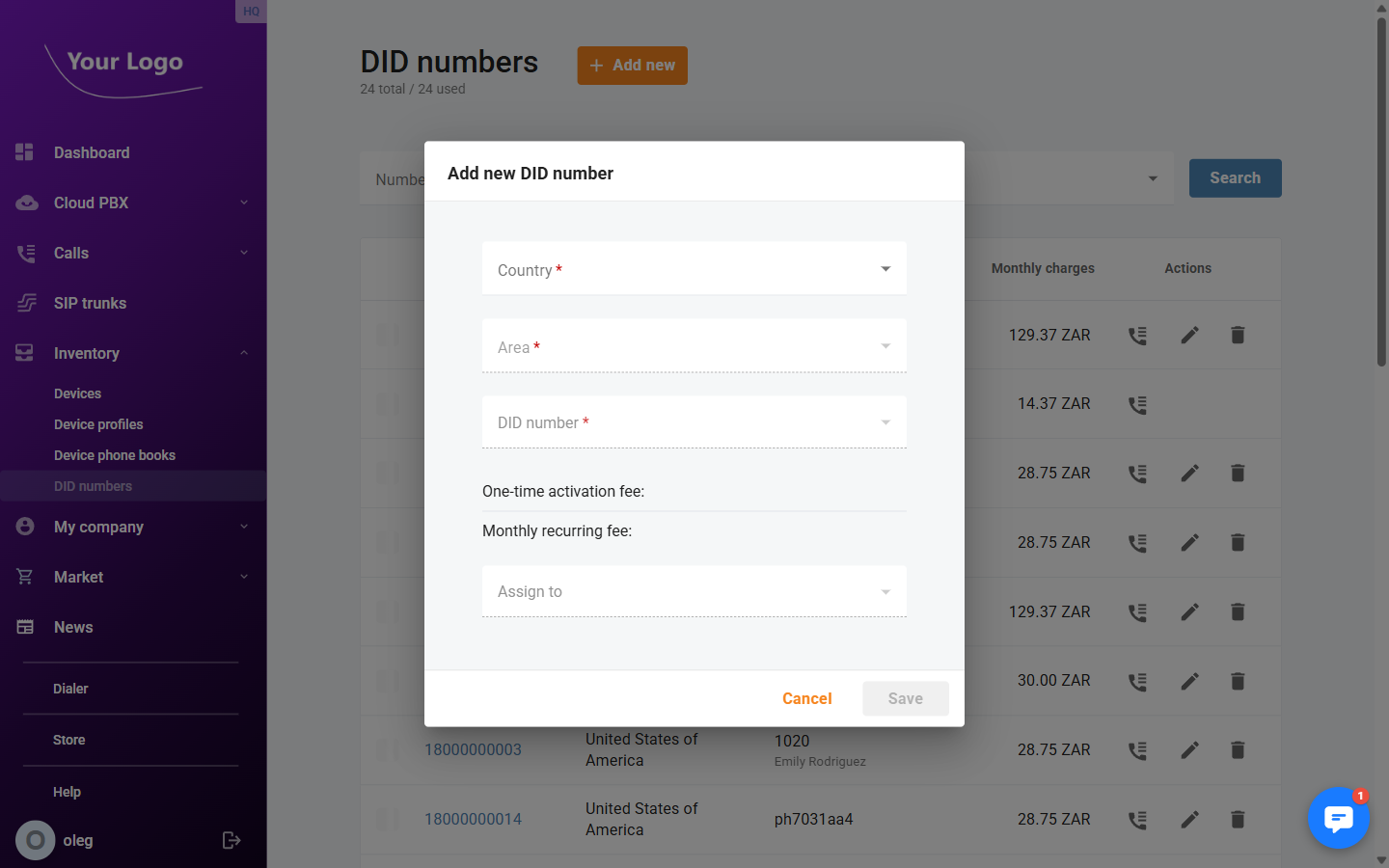Open the support chat bubble icon
Image resolution: width=1389 pixels, height=868 pixels.
click(1339, 818)
